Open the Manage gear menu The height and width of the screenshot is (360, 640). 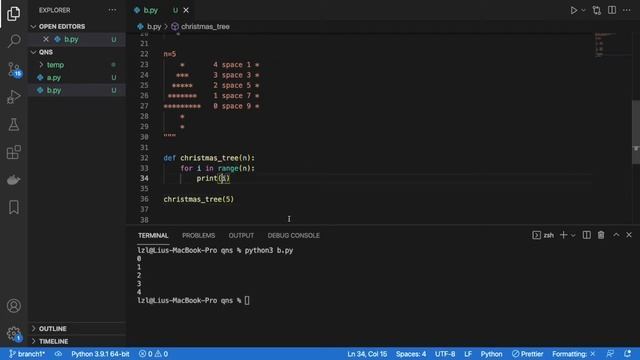[x=13, y=334]
